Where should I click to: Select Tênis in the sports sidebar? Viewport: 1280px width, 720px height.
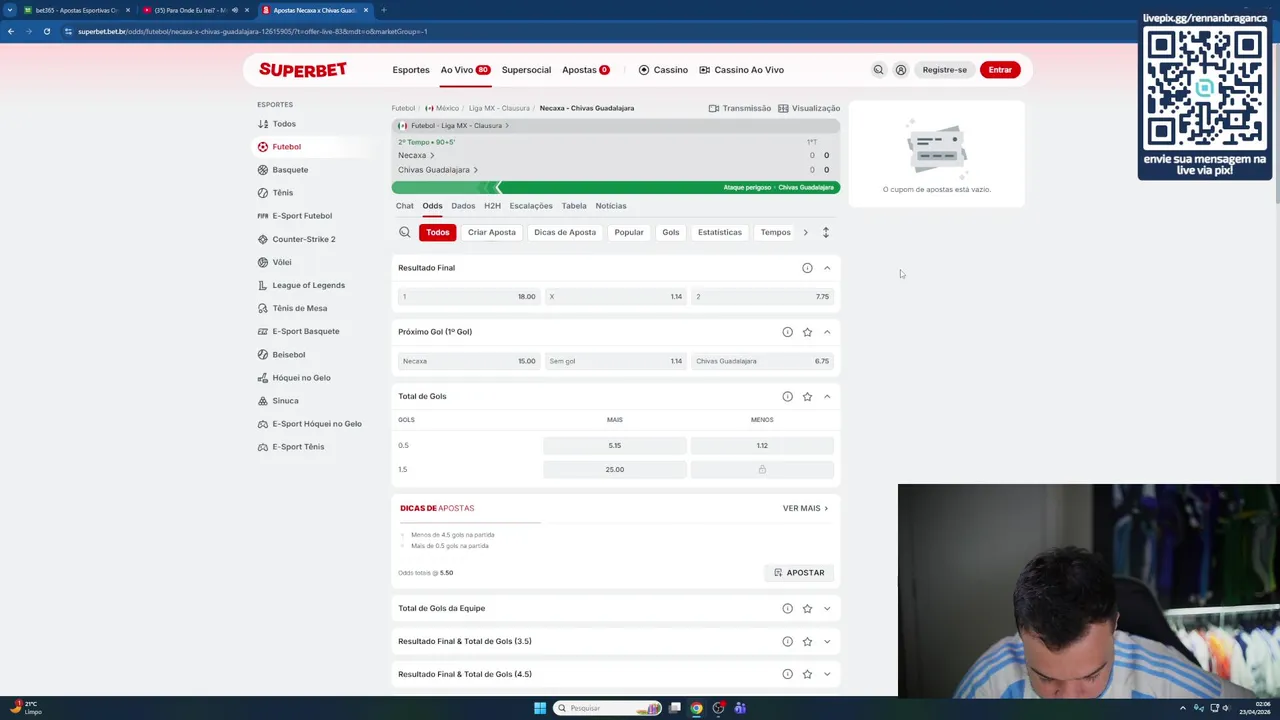[x=283, y=193]
